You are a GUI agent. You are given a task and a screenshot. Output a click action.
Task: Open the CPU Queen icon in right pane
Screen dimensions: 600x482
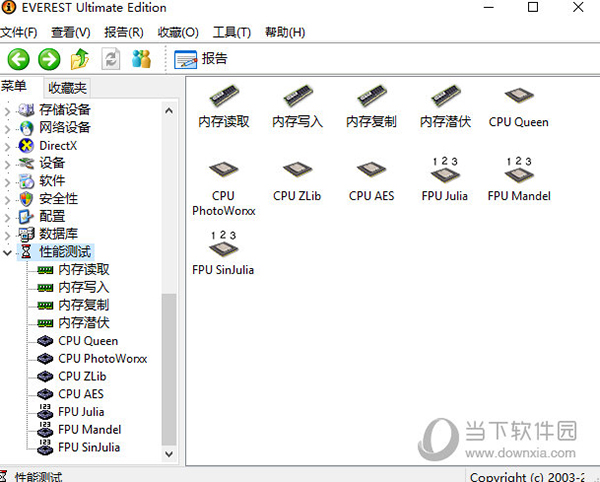[518, 107]
